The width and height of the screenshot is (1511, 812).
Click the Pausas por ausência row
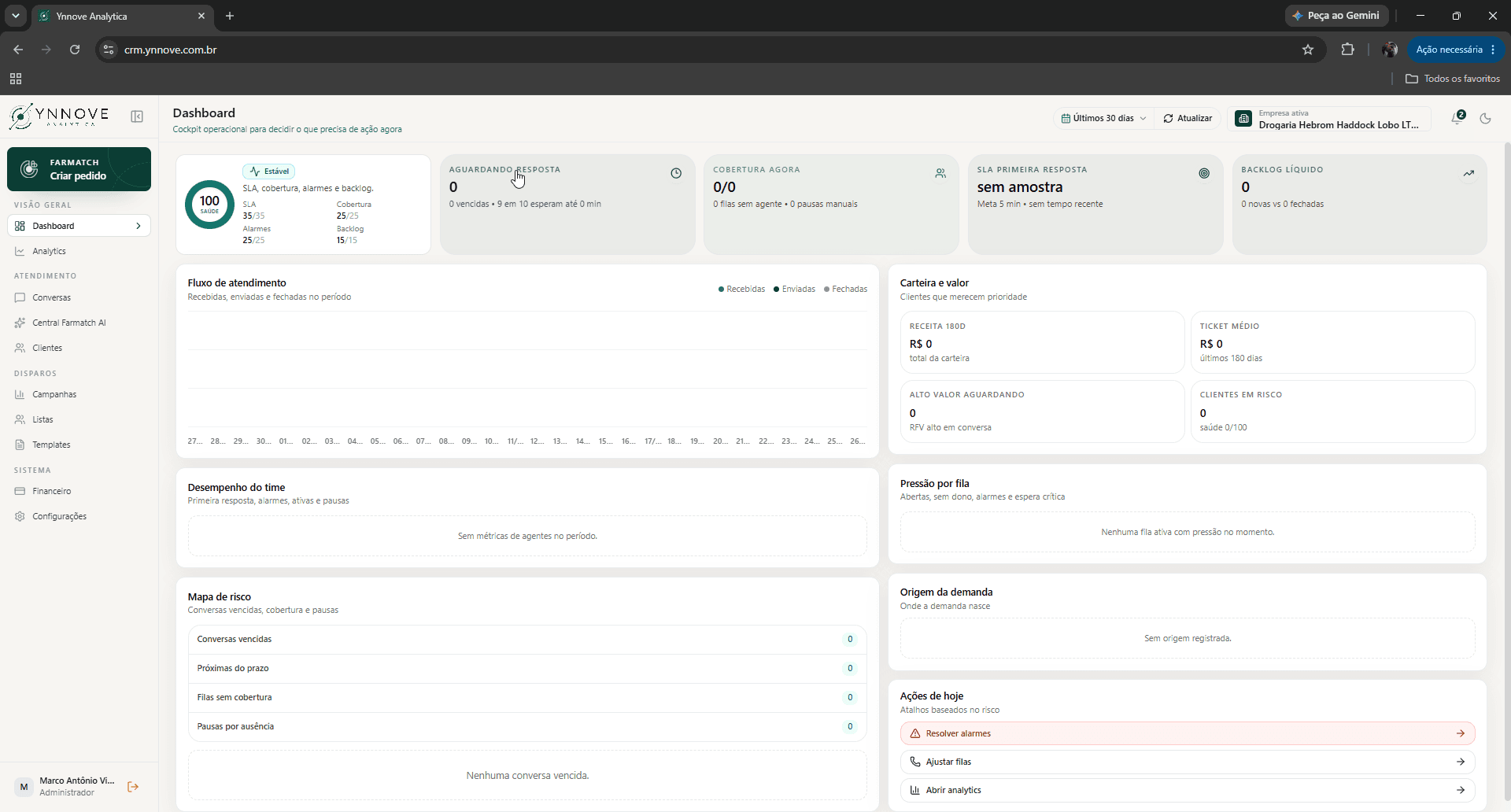tap(527, 726)
